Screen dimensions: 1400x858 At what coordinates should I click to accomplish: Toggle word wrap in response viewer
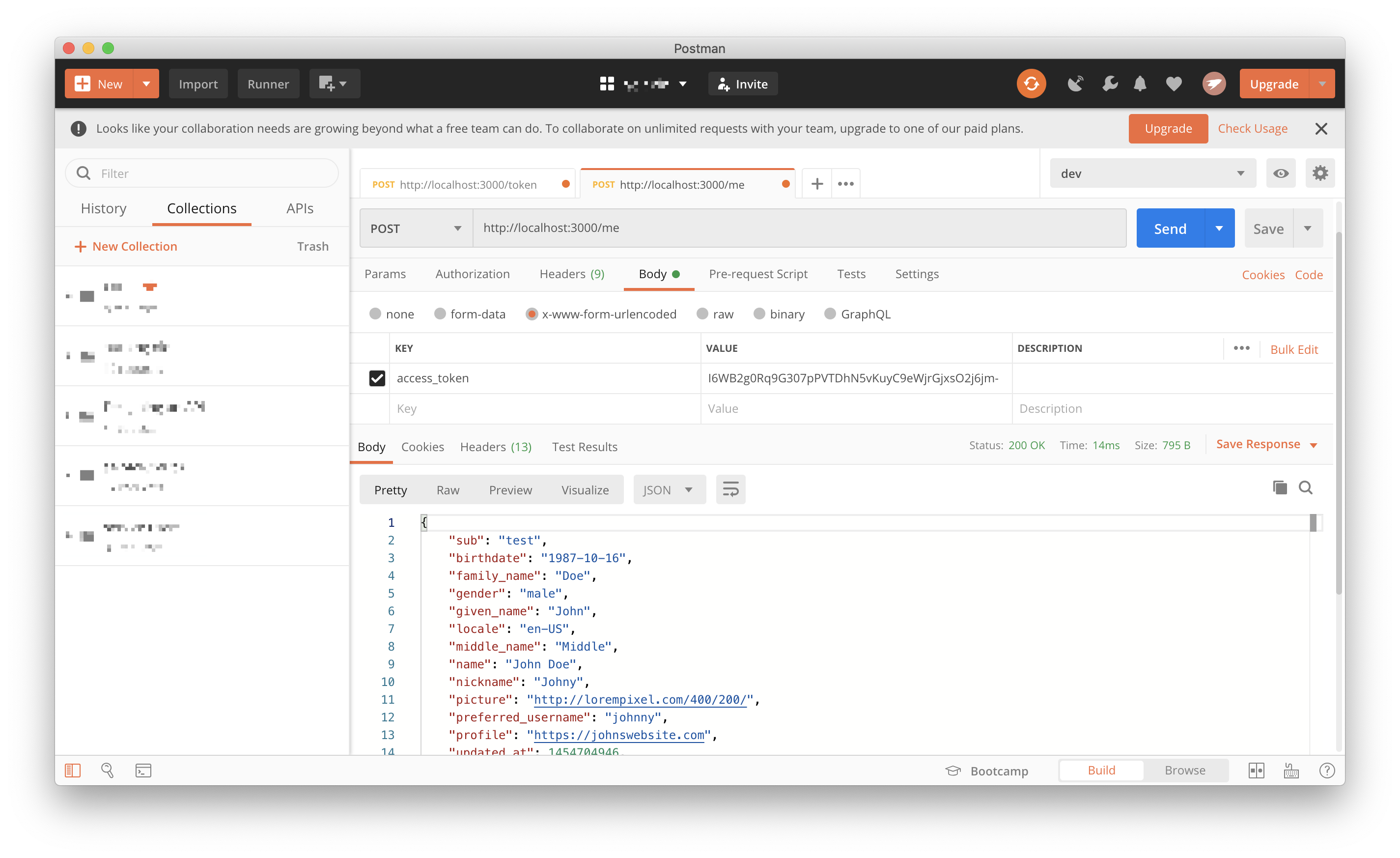point(730,489)
